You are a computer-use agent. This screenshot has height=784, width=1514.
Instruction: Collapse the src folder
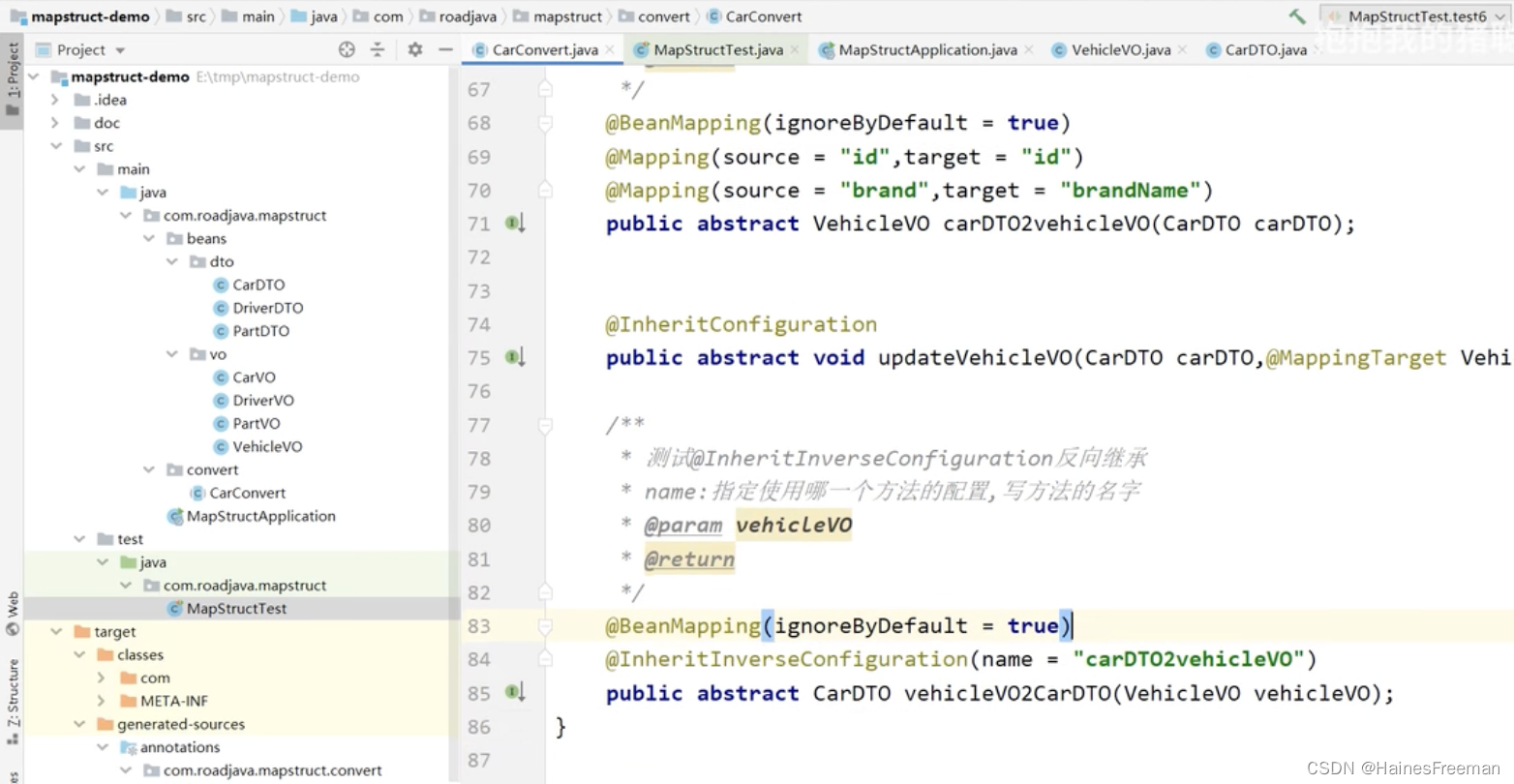pos(56,146)
